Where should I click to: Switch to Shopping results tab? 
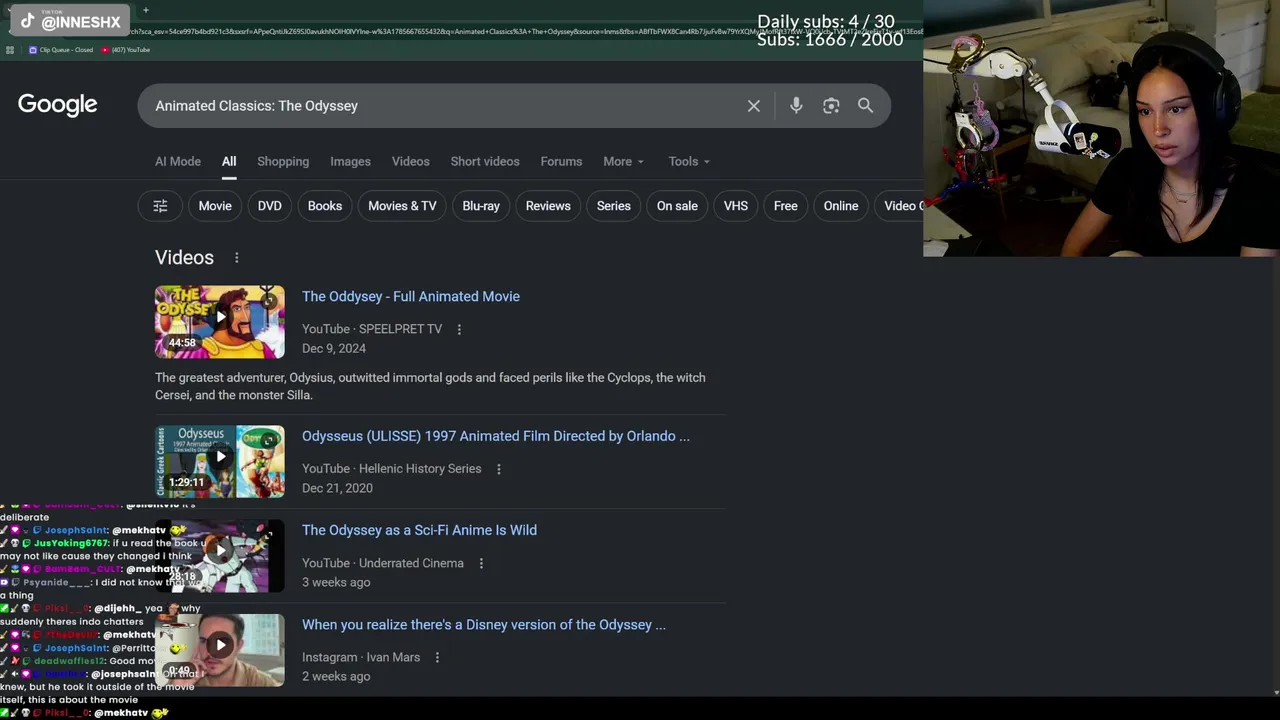coord(283,161)
